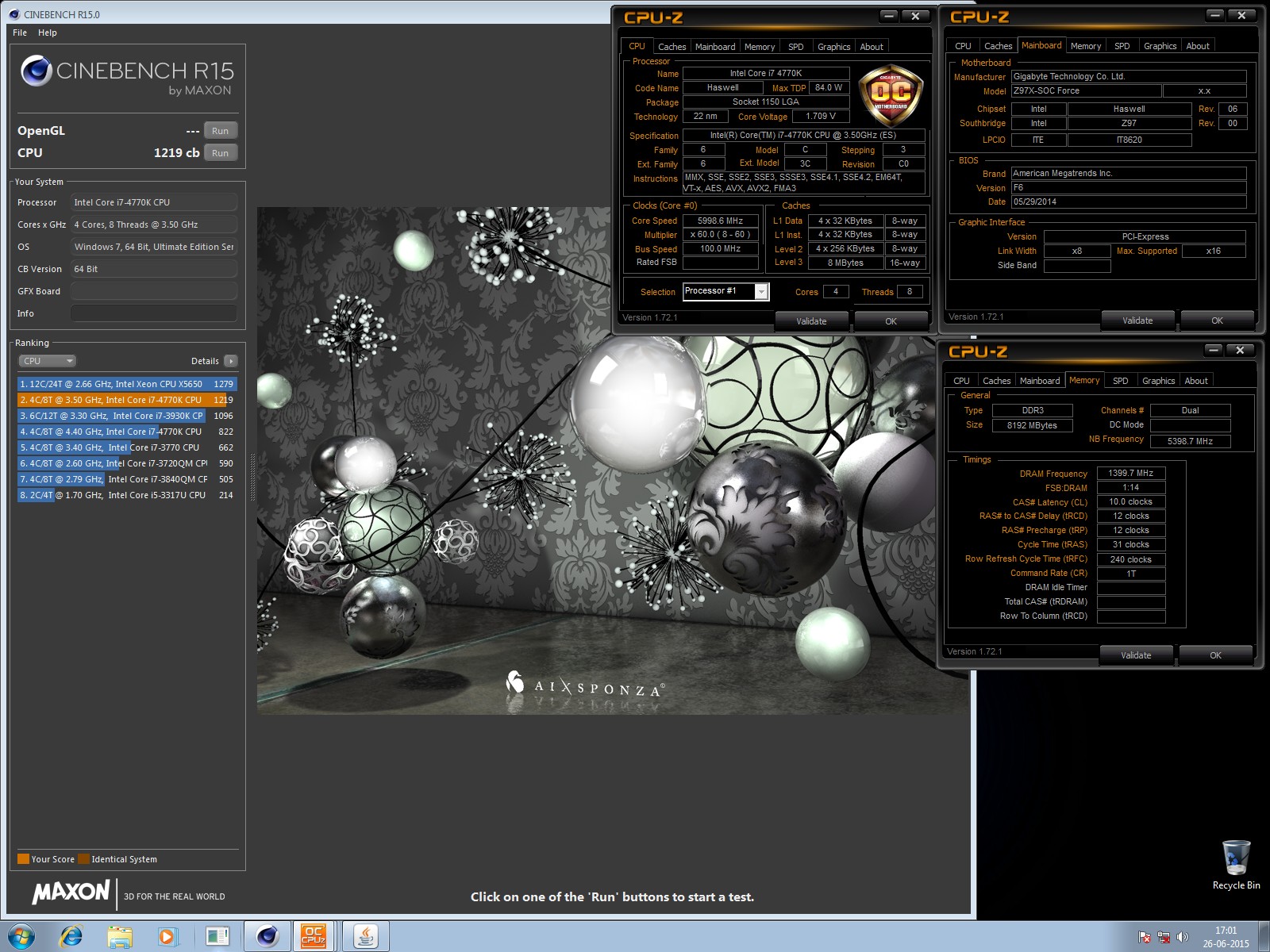This screenshot has height=952, width=1270.
Task: Switch to Caches tab in CPU window
Action: [x=672, y=47]
